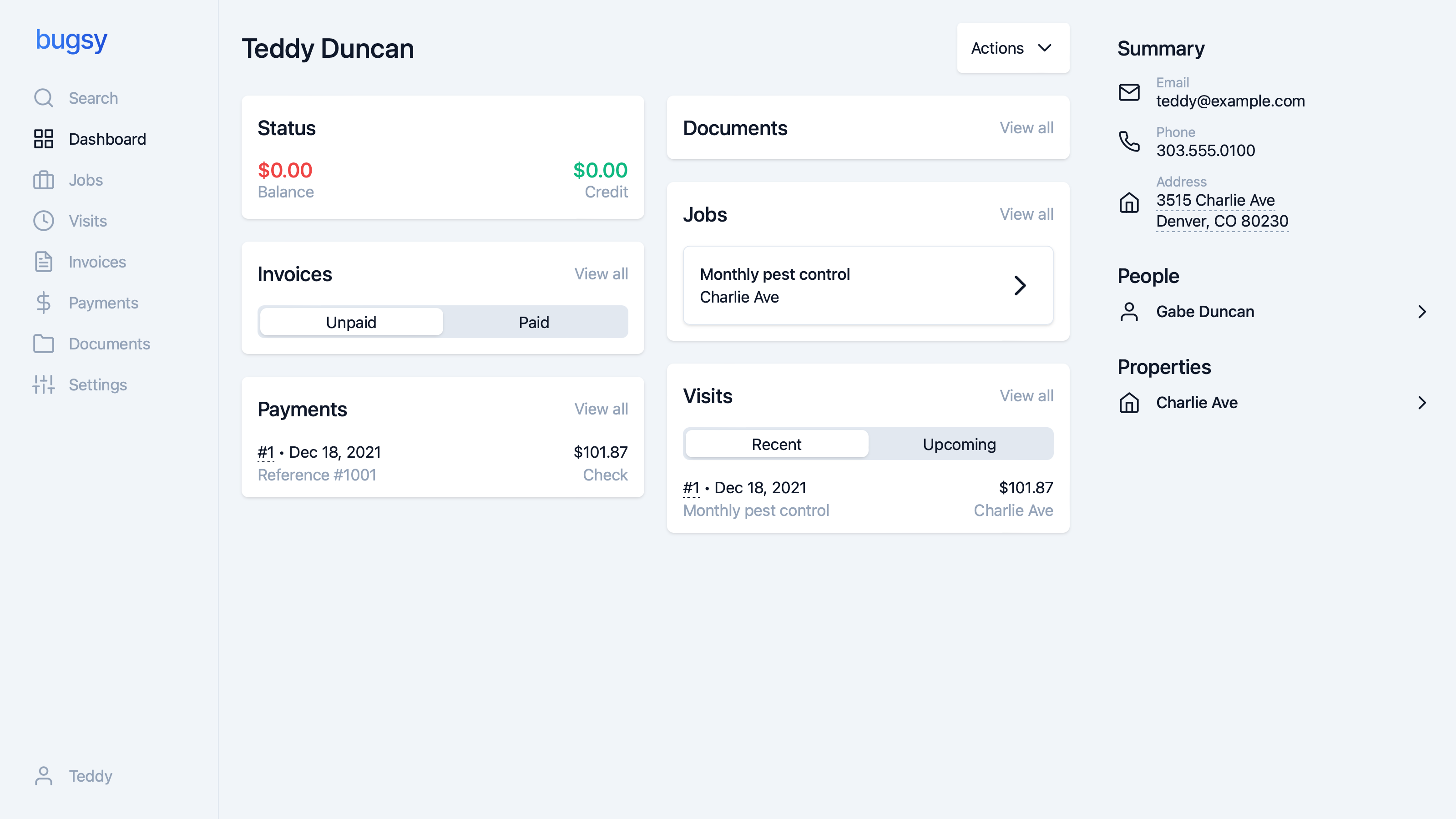Click View all in the Payments card
This screenshot has height=819, width=1456.
coord(601,409)
